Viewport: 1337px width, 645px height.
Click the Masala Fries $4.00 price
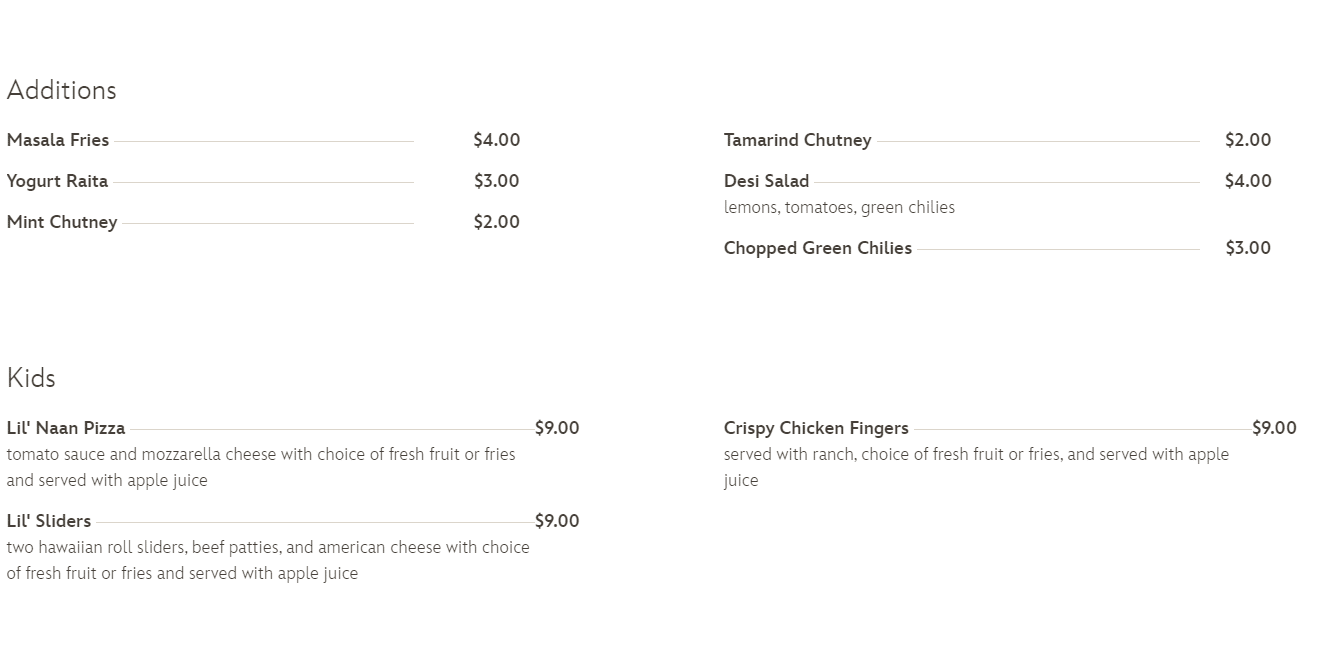(497, 140)
